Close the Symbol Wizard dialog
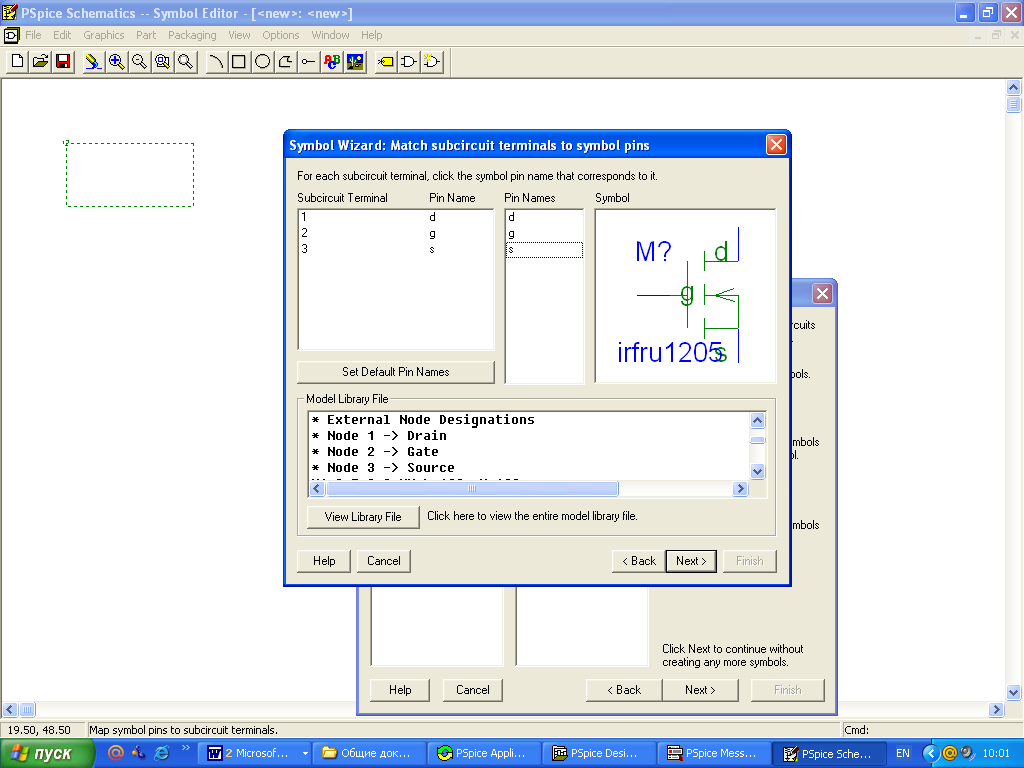 tap(776, 144)
